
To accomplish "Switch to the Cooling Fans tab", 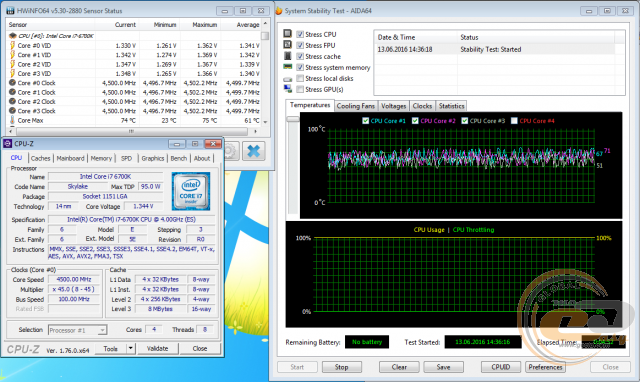I will (x=356, y=106).
